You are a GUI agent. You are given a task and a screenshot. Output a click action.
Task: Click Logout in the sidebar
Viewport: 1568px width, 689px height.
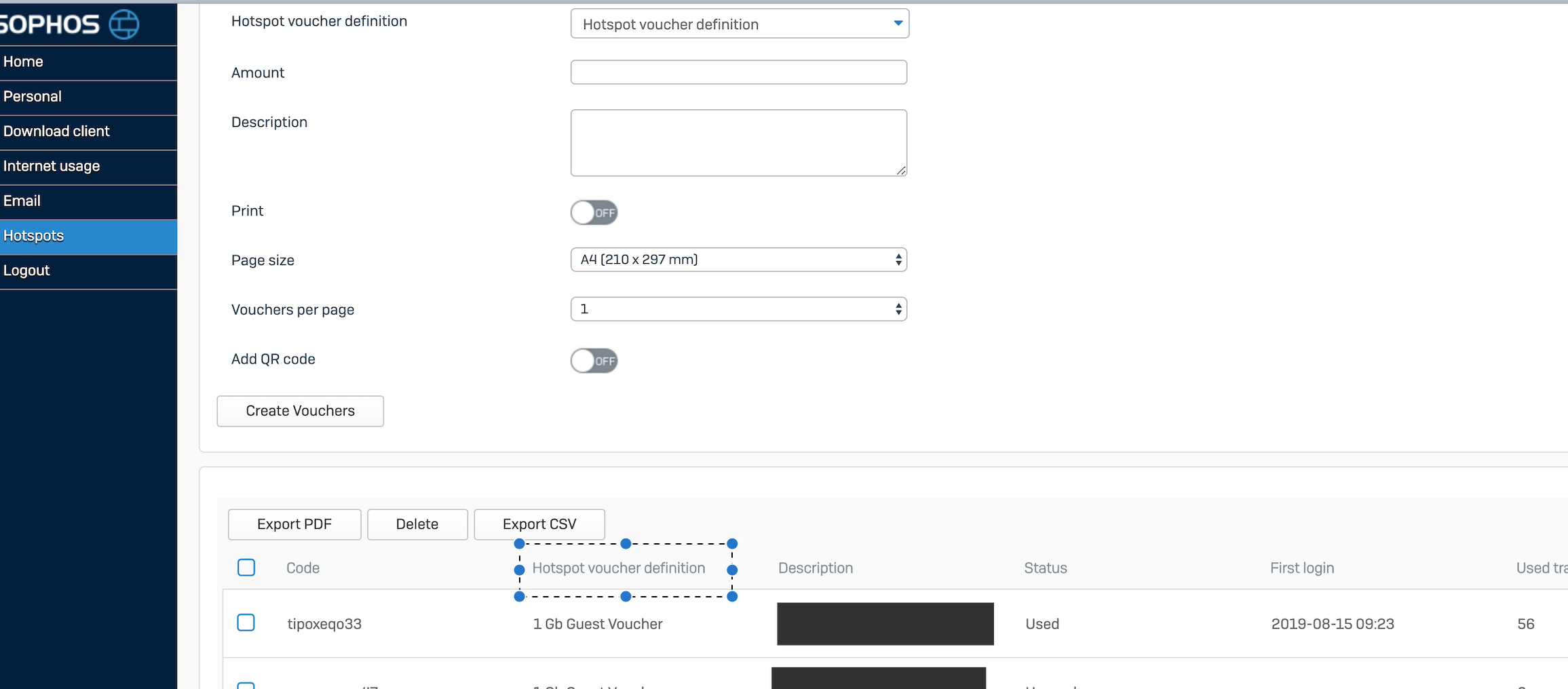point(26,271)
